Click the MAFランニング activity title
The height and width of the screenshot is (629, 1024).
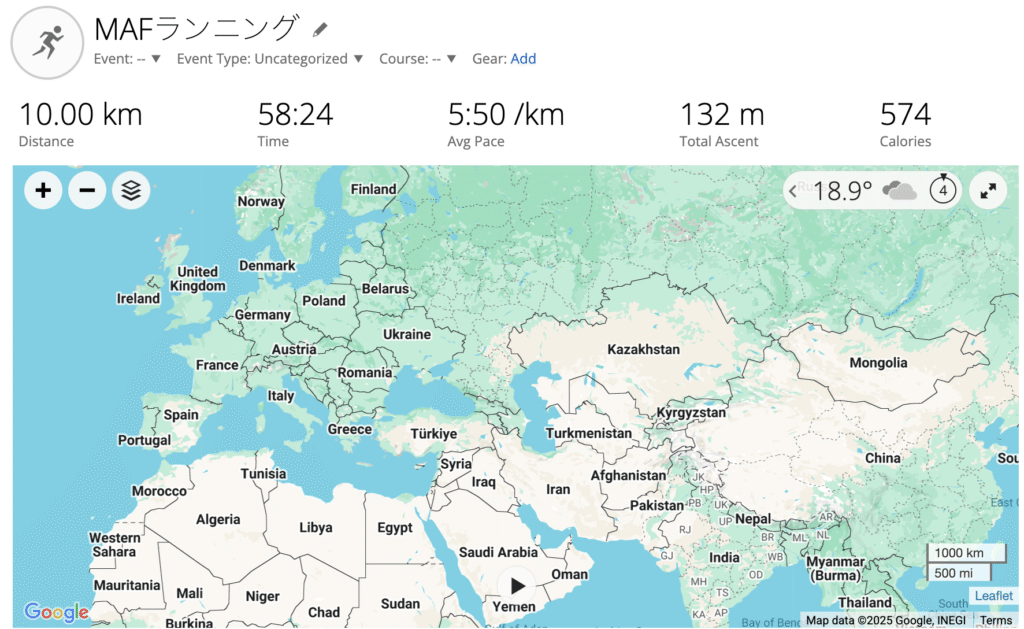point(197,29)
